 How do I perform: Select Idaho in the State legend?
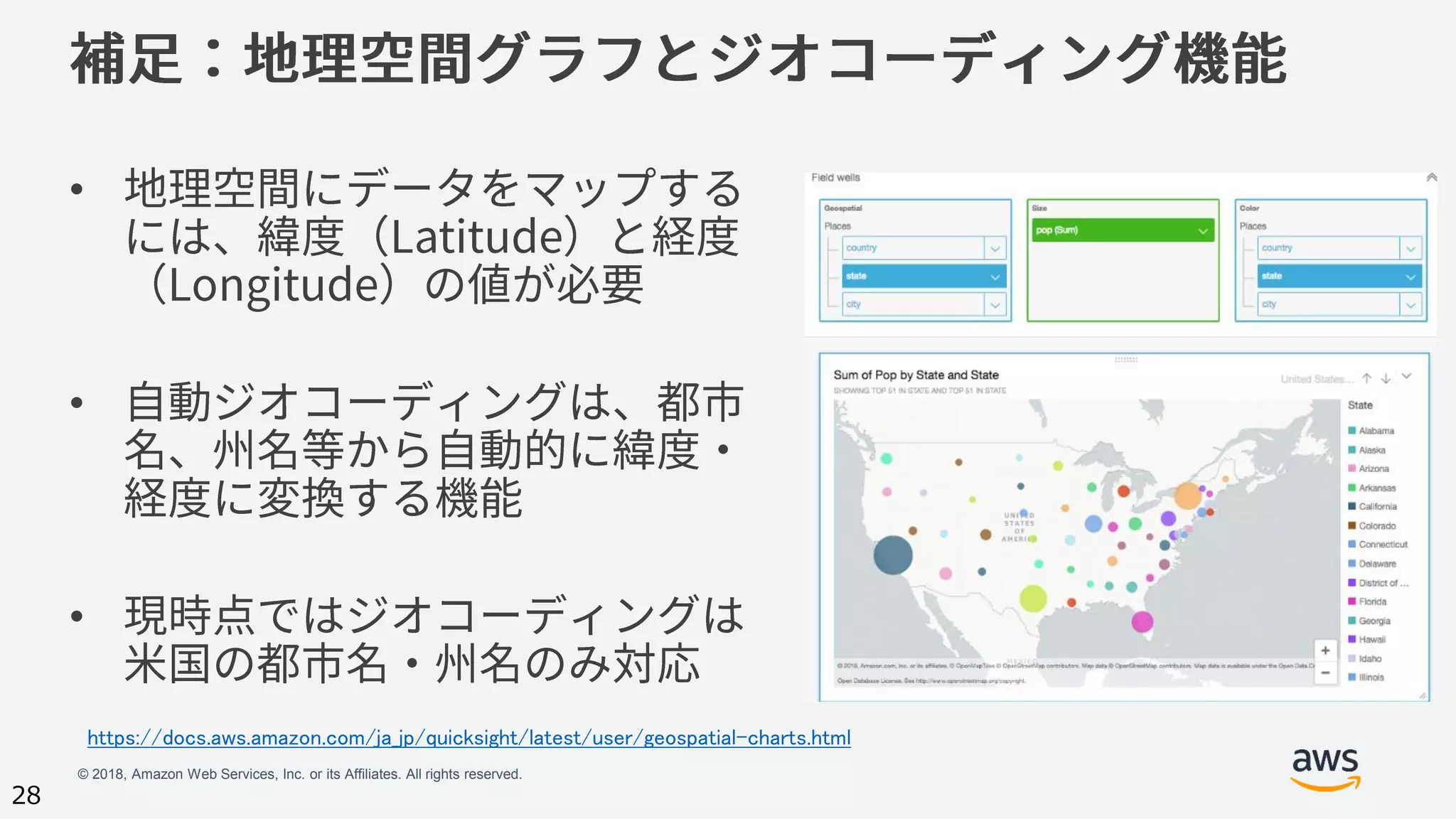coord(1364,658)
